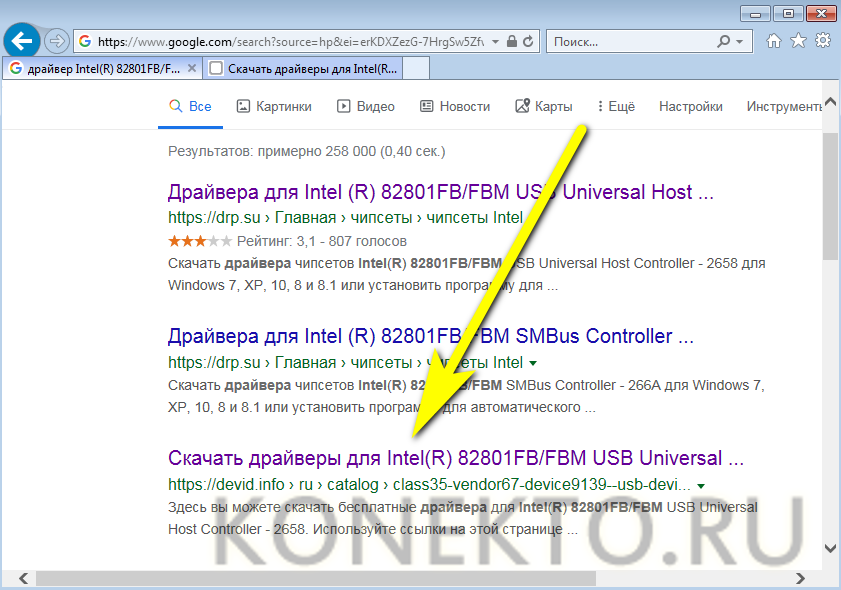This screenshot has height=590, width=841.
Task: Open "Скачать драйверы для Intel(R) 82801FB/FBM USB" result
Action: point(456,458)
